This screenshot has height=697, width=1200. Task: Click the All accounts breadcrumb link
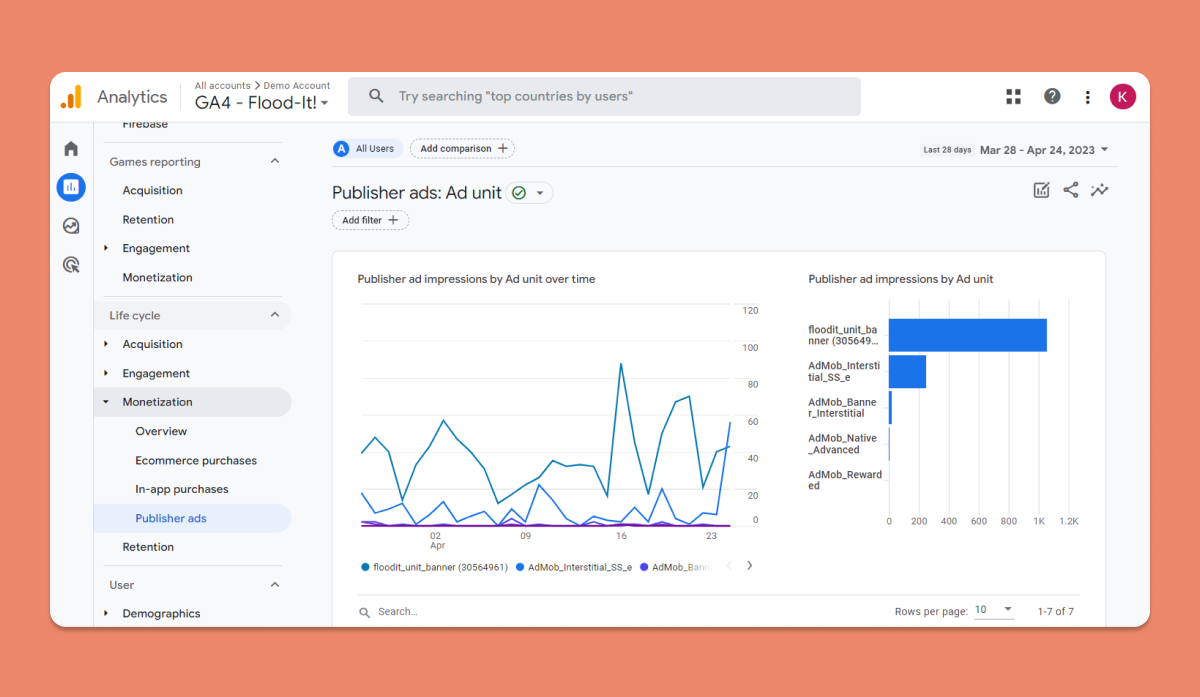point(222,86)
